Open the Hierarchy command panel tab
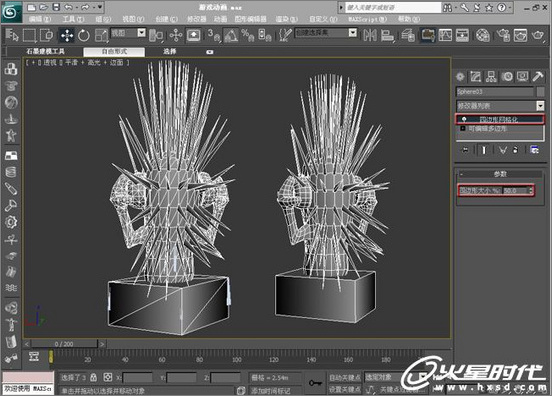This screenshot has height=396, width=552. coord(491,77)
